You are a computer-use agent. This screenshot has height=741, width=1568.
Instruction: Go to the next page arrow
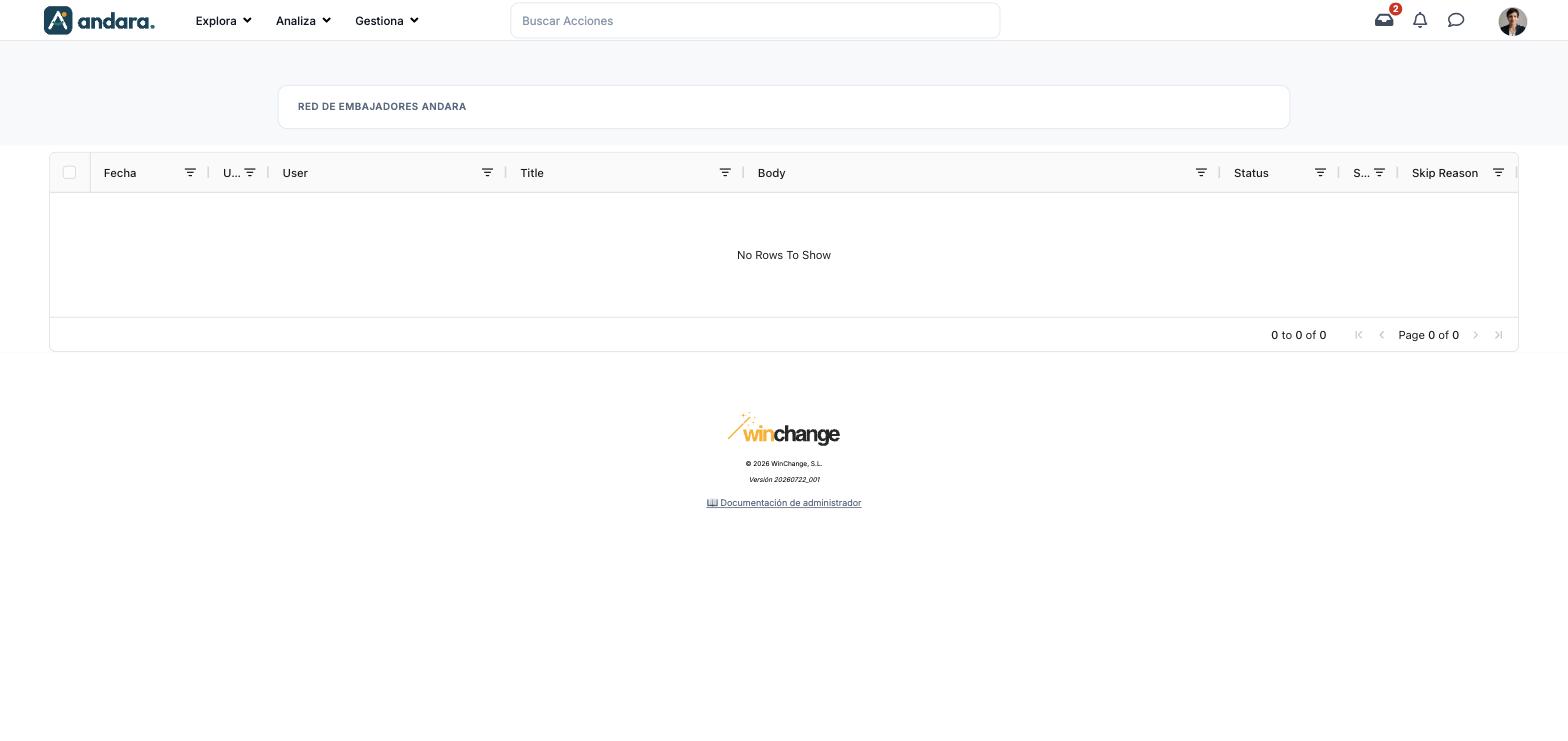(1475, 335)
